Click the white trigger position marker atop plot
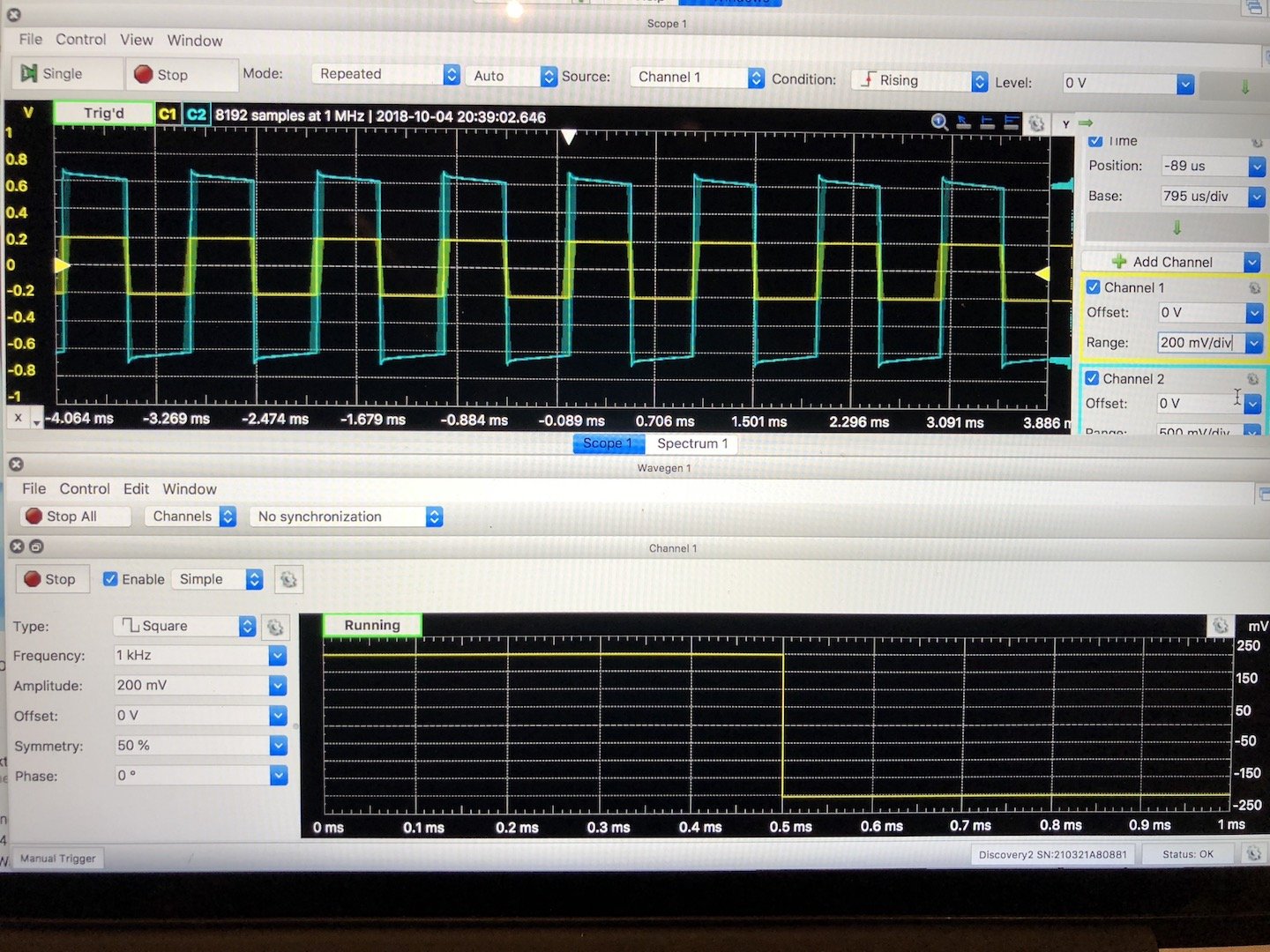Image resolution: width=1270 pixels, height=952 pixels. click(x=569, y=138)
